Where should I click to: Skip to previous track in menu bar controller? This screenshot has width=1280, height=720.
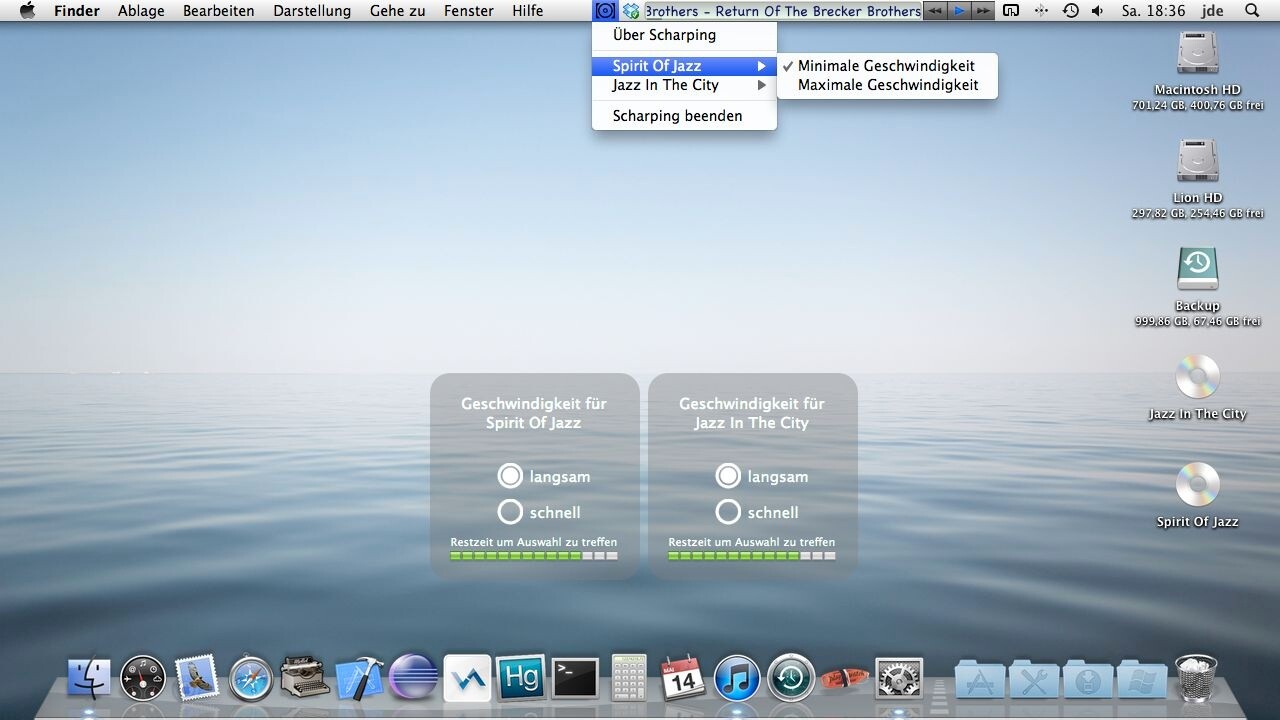[934, 11]
